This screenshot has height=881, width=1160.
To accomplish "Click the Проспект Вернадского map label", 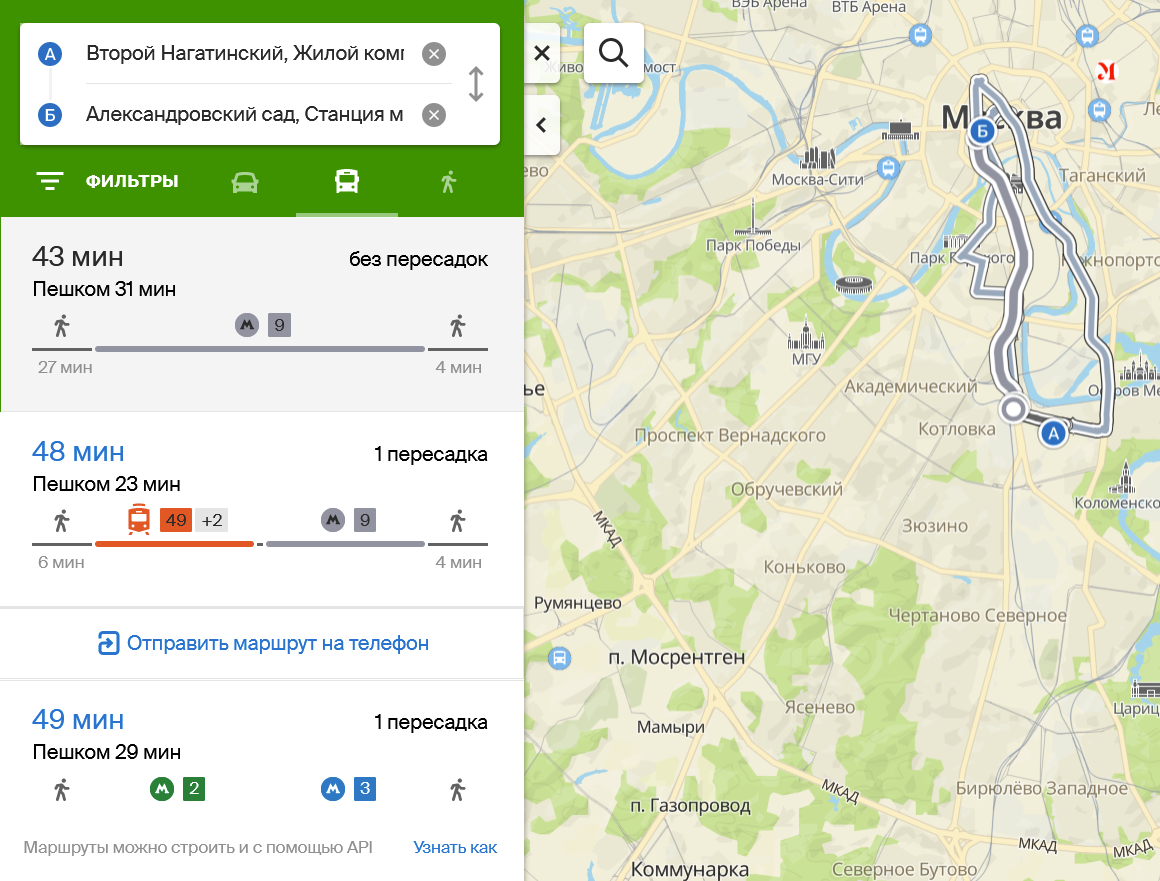I will tap(730, 435).
